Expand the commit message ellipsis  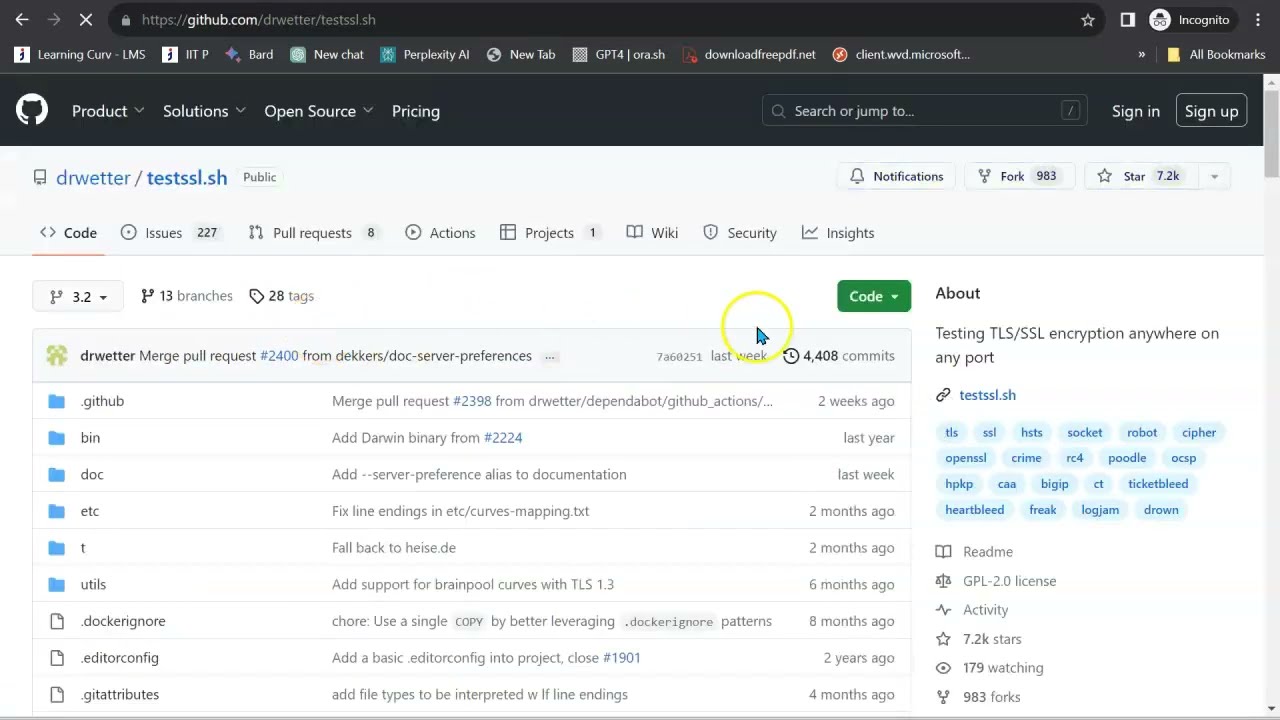550,357
